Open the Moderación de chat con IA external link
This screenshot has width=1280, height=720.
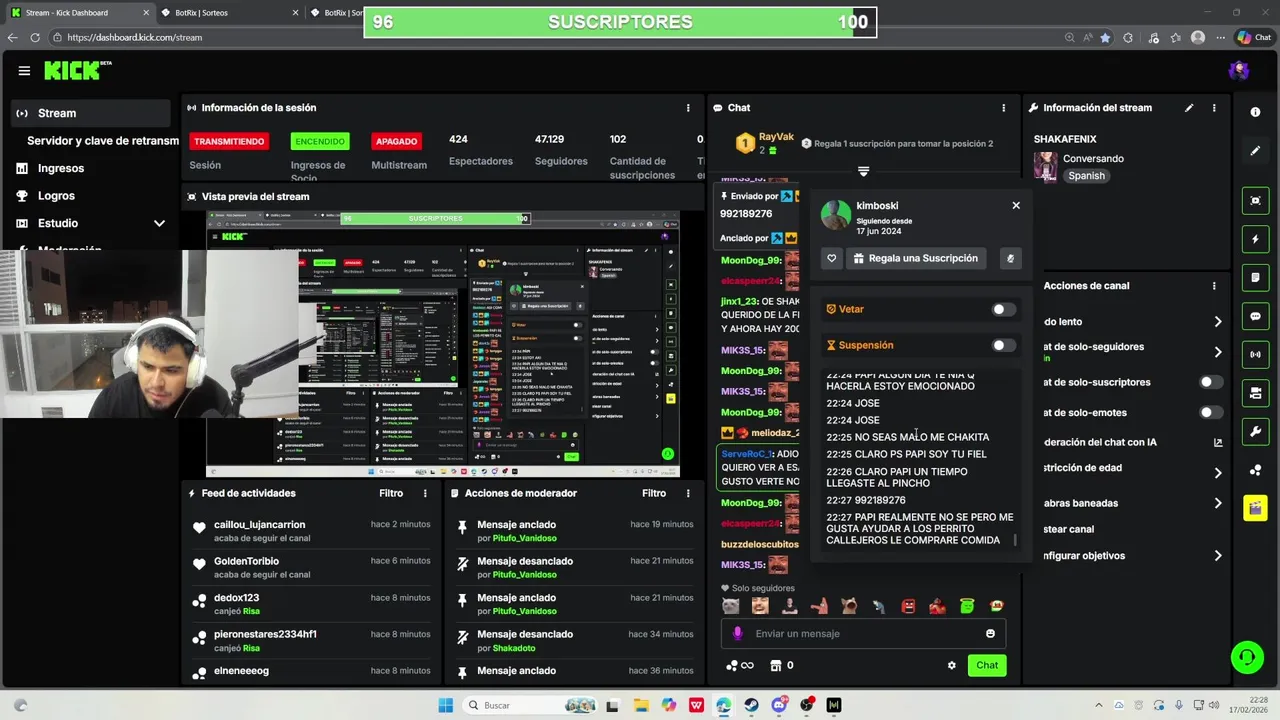click(1218, 442)
